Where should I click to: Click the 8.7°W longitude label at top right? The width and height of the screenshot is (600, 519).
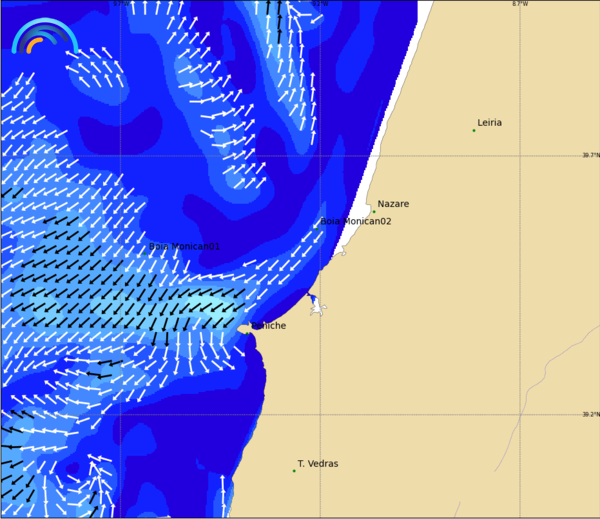pyautogui.click(x=519, y=4)
